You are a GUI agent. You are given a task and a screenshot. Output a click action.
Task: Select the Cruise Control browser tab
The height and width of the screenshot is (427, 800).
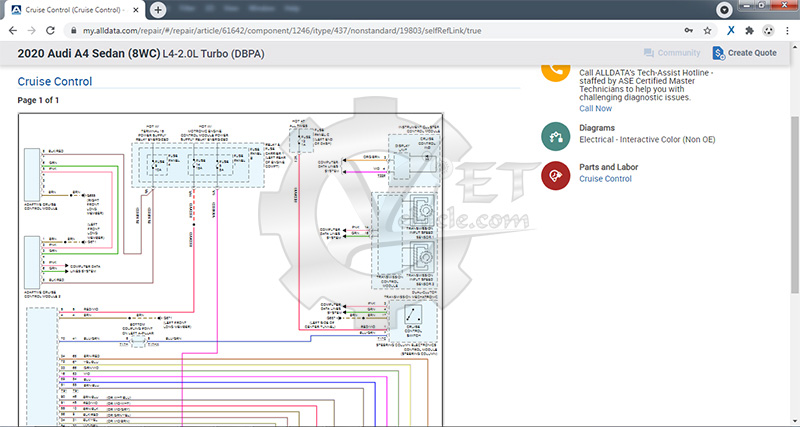74,10
